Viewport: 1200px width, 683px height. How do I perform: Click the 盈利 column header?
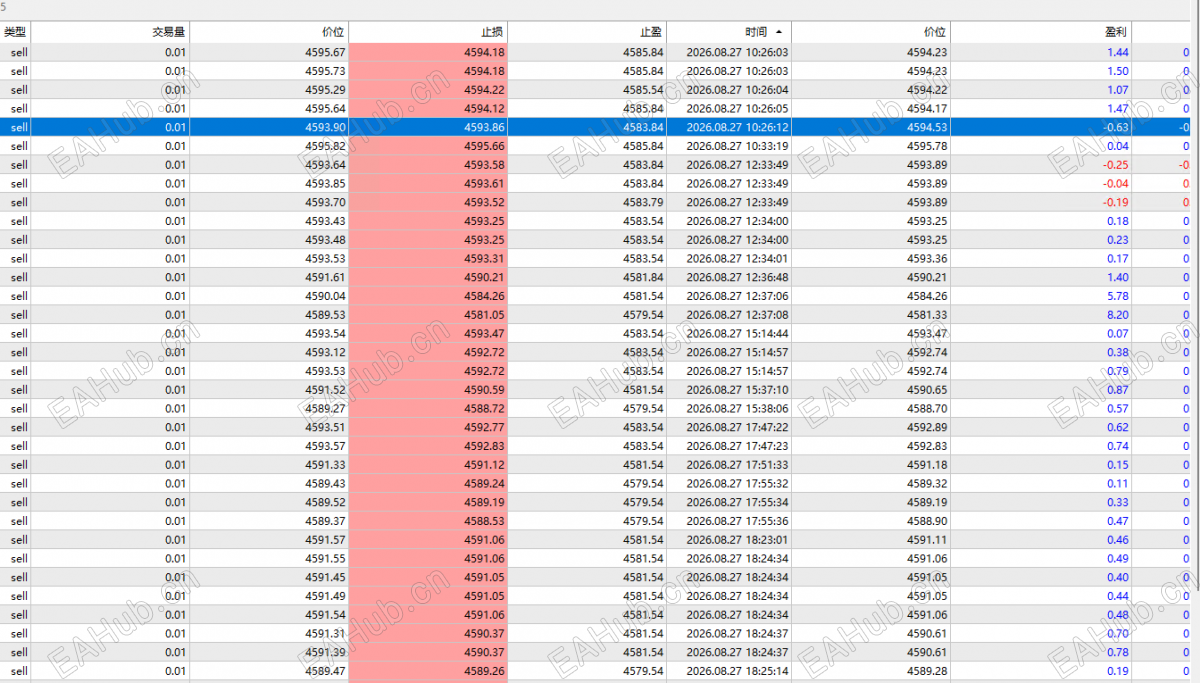point(1040,32)
